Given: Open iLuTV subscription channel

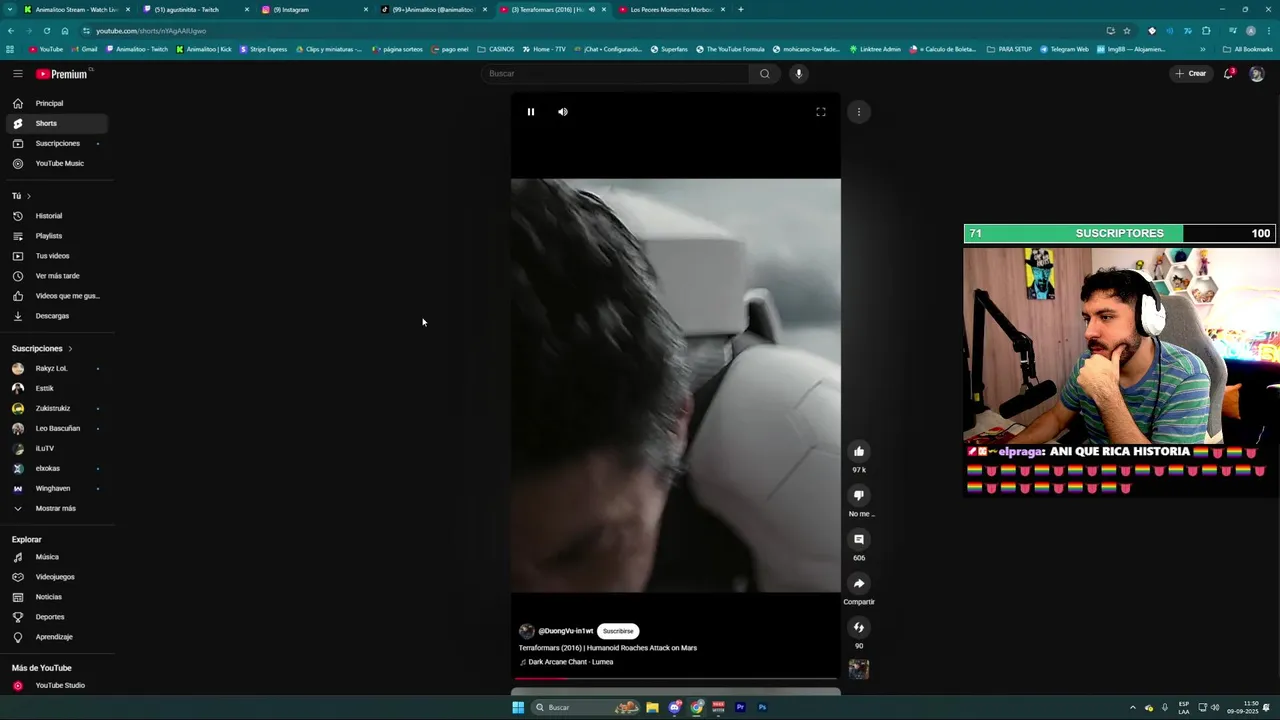Looking at the screenshot, I should (56, 448).
